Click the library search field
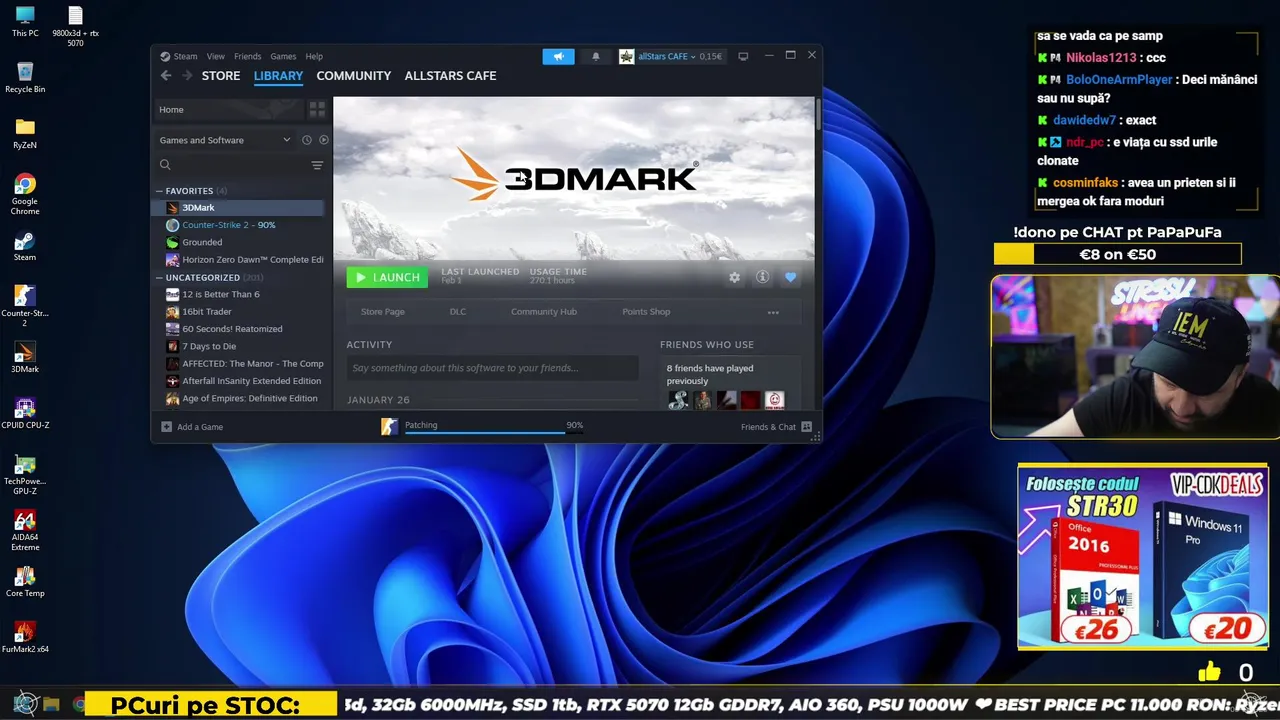 coord(230,165)
